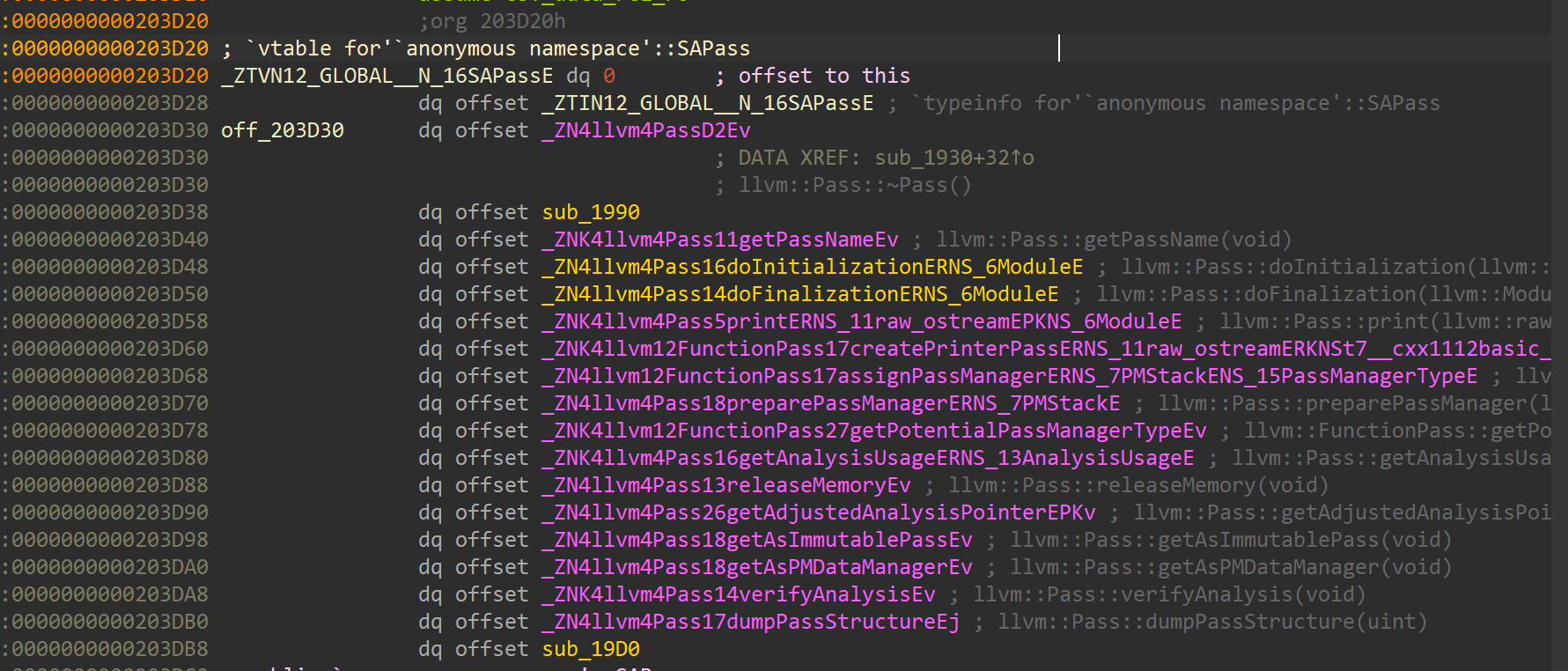Click the ';org 203D20h' directive text

(492, 21)
